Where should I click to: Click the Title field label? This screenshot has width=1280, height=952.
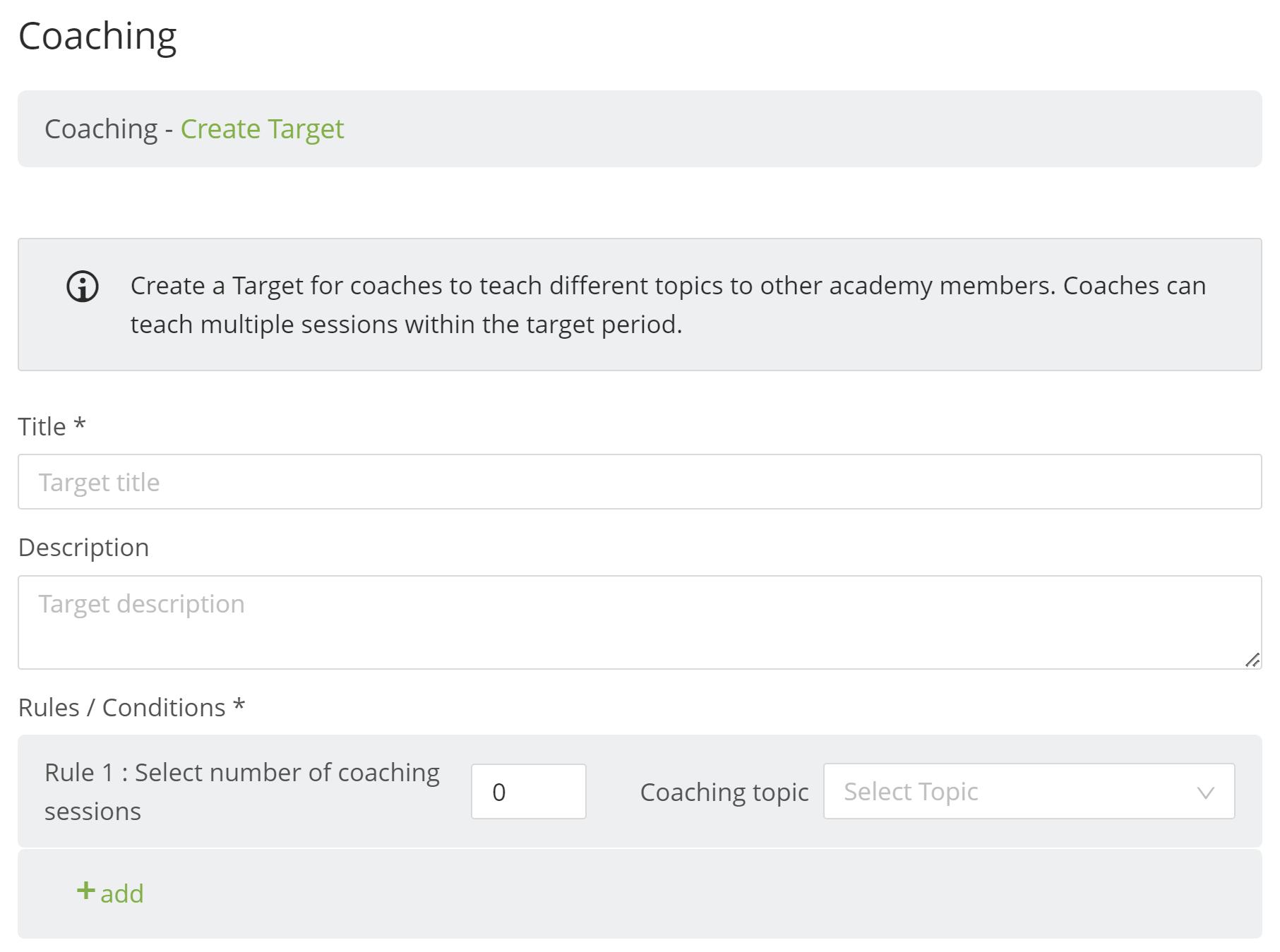pyautogui.click(x=42, y=427)
